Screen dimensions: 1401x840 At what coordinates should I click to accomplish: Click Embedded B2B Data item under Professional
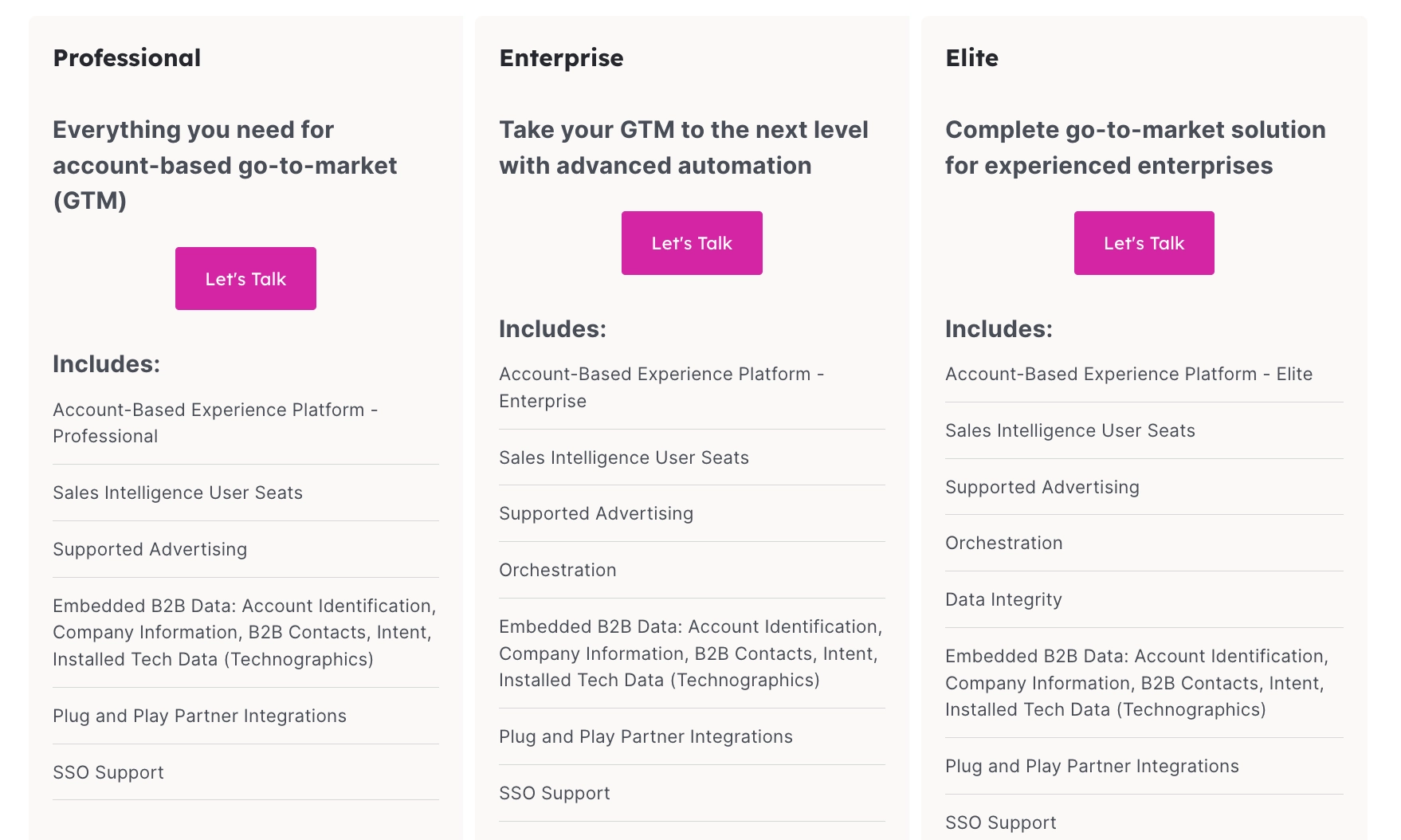245,632
